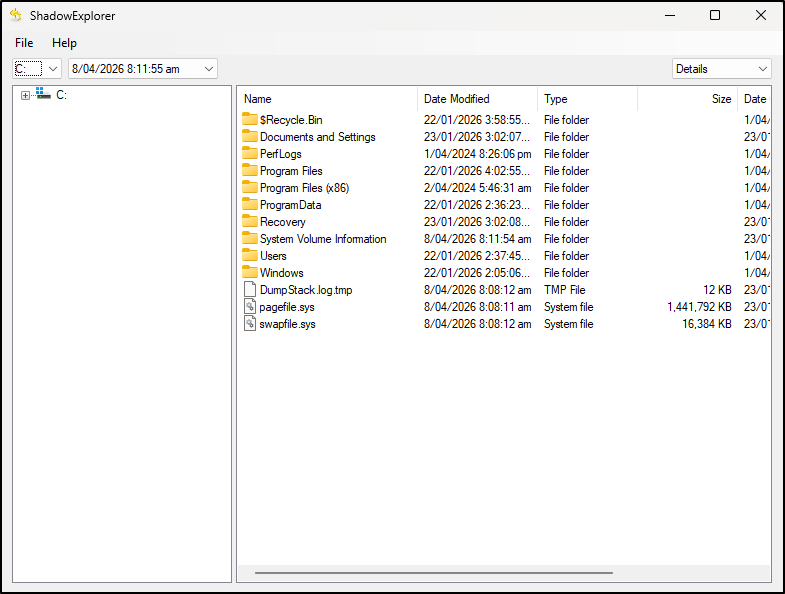The height and width of the screenshot is (594, 785).
Task: Sort by the Type column header
Action: pyautogui.click(x=587, y=99)
